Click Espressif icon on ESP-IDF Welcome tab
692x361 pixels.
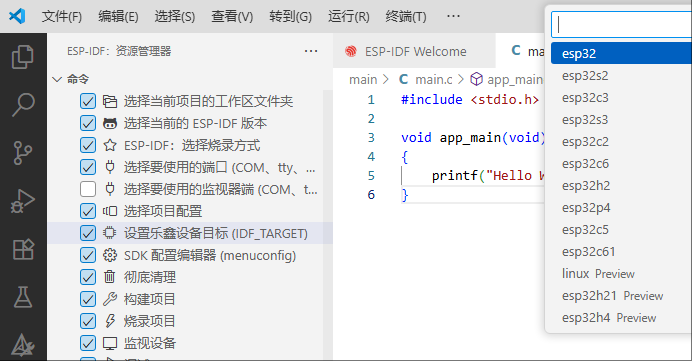coord(351,52)
